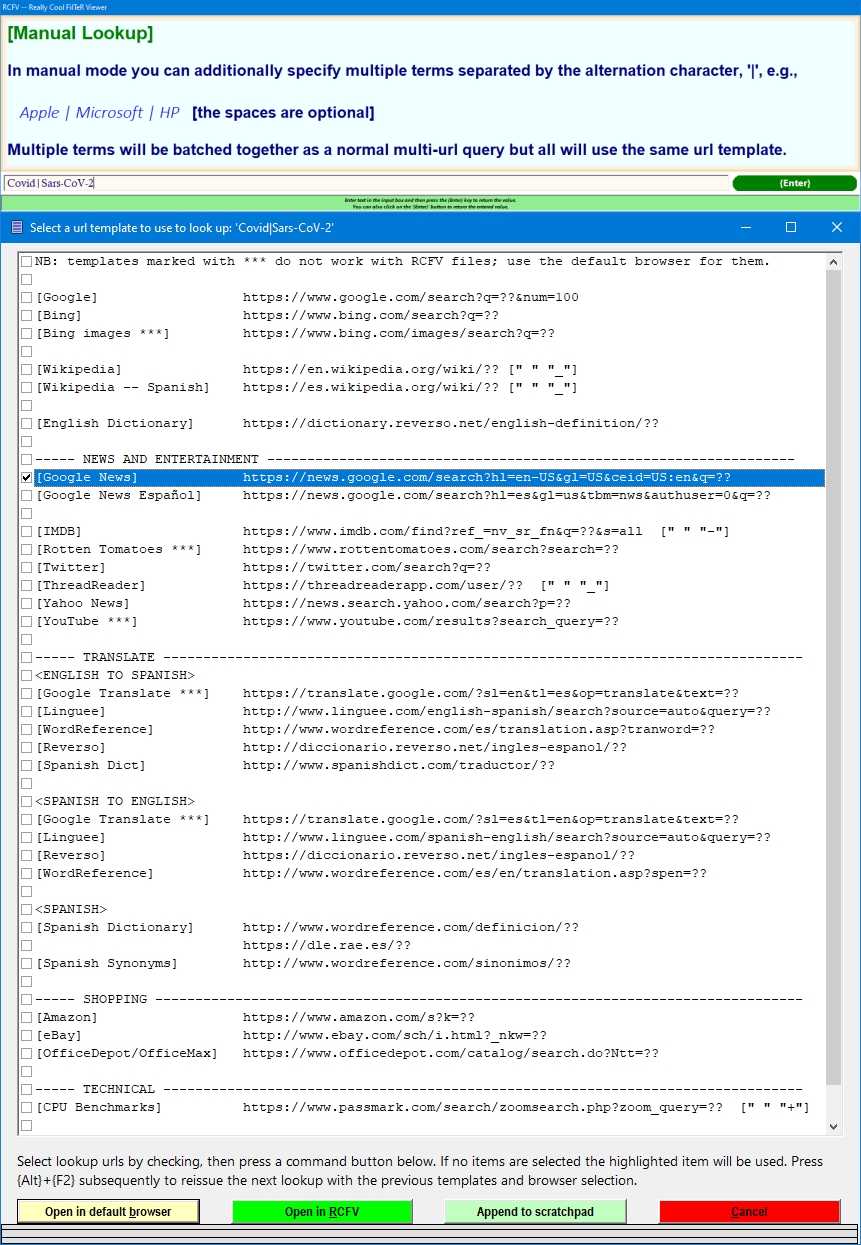Viewport: 861px width, 1245px height.
Task: Check the [CPU Benchmarks] checkbox
Action: [26, 1107]
